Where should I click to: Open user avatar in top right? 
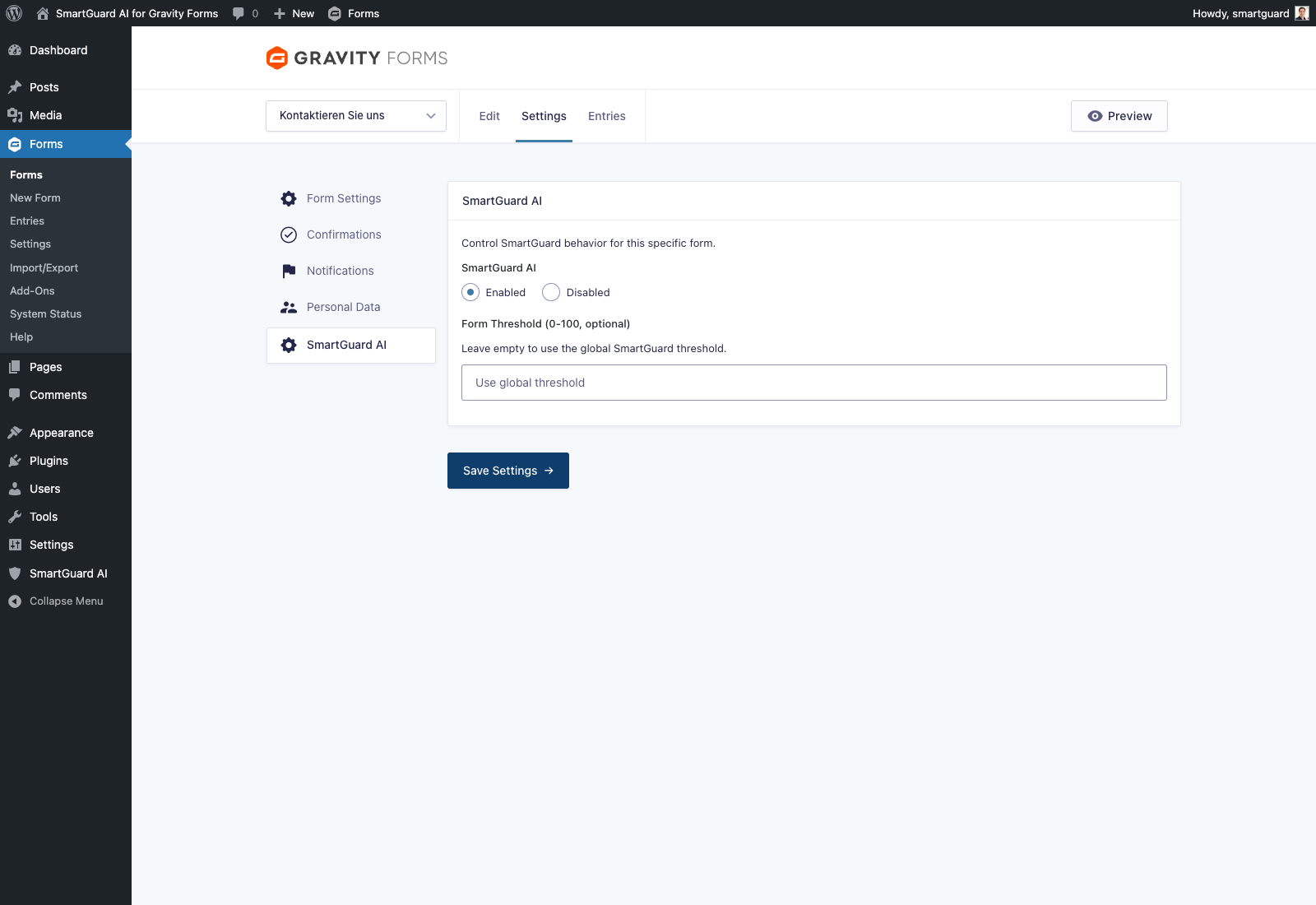coord(1302,13)
